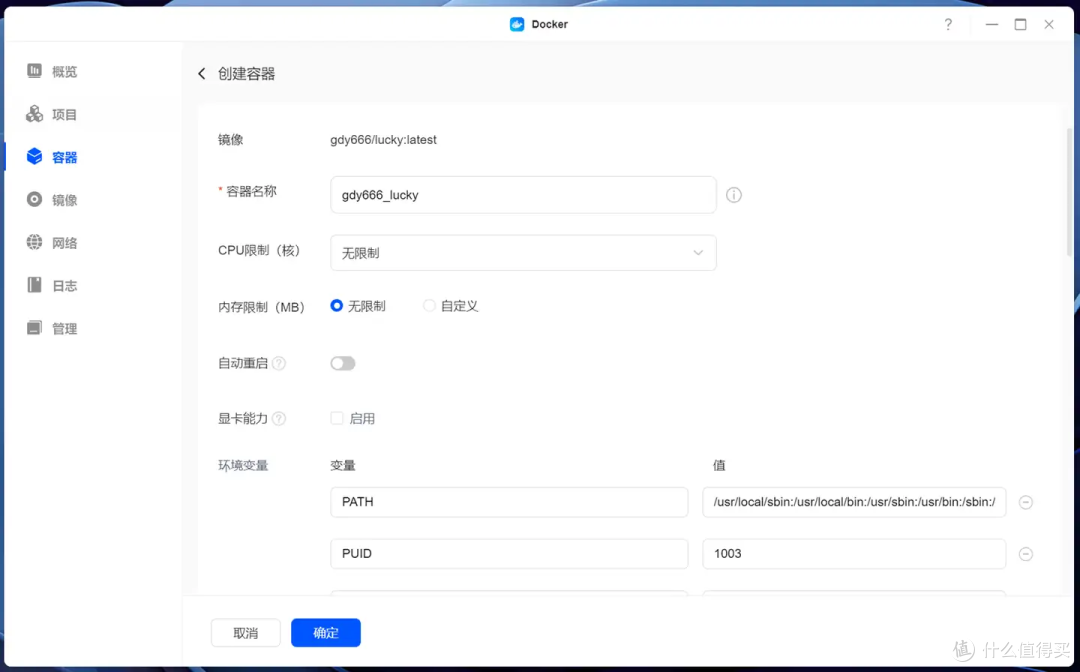The image size is (1080, 672).
Task: Open the CPU限制 dropdown
Action: click(523, 253)
